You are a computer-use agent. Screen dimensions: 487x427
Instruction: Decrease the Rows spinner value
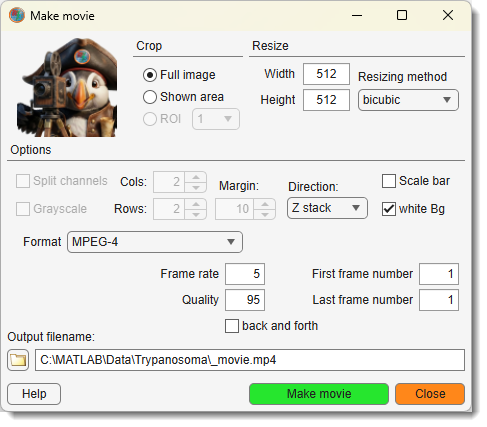click(196, 214)
